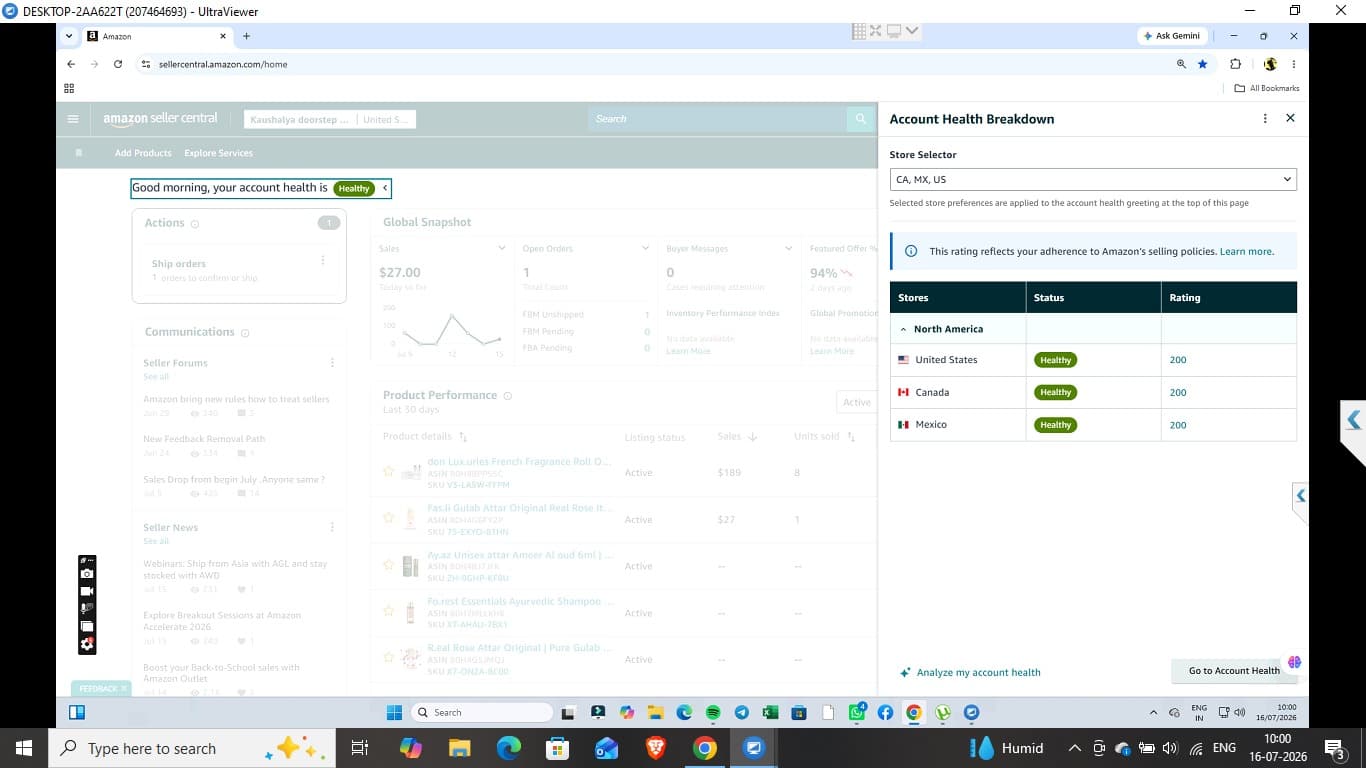Show hidden icons in local system tray
This screenshot has width=1366, height=768.
1075,748
